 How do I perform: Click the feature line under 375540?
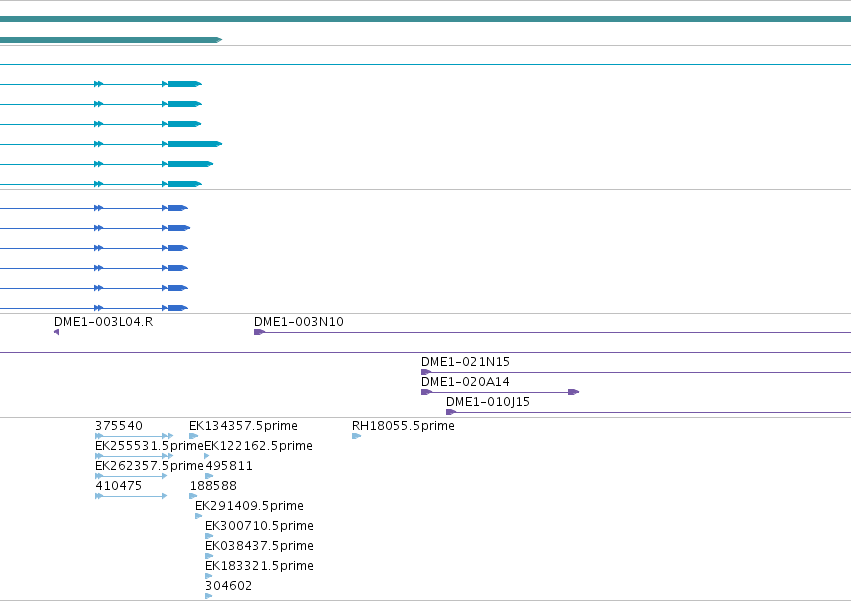click(134, 436)
